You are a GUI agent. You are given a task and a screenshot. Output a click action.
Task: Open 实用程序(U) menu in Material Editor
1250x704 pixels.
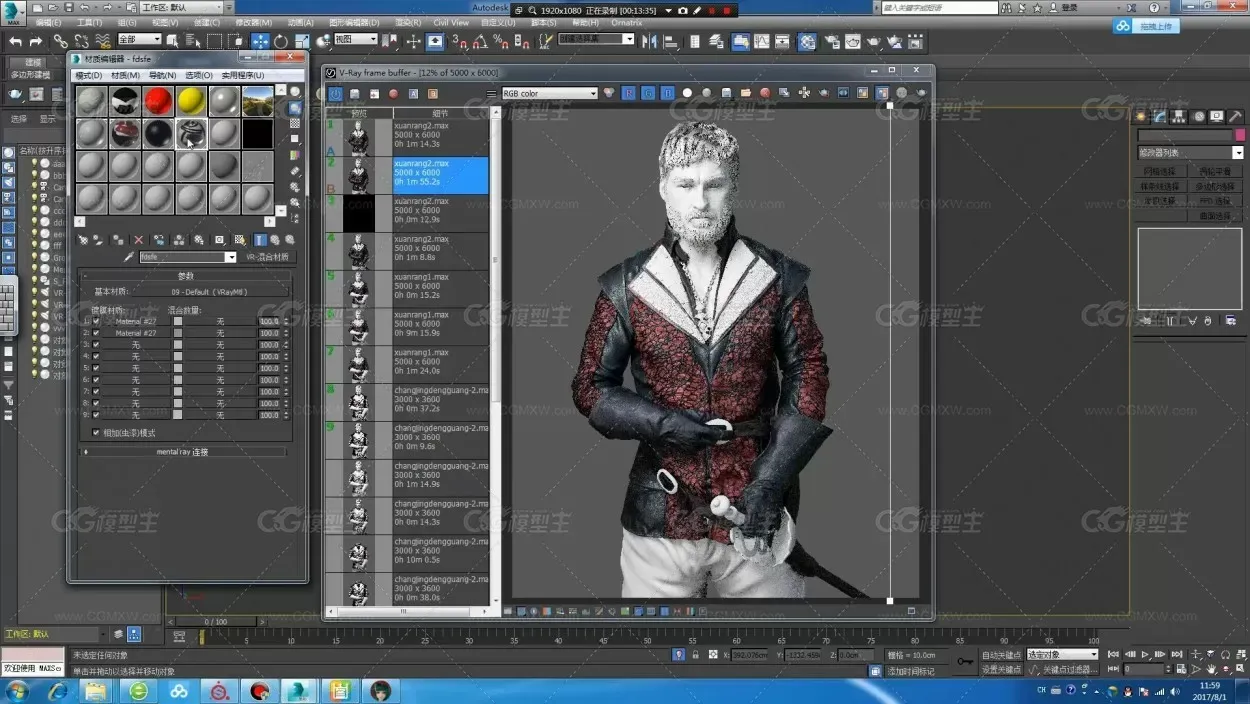point(243,75)
